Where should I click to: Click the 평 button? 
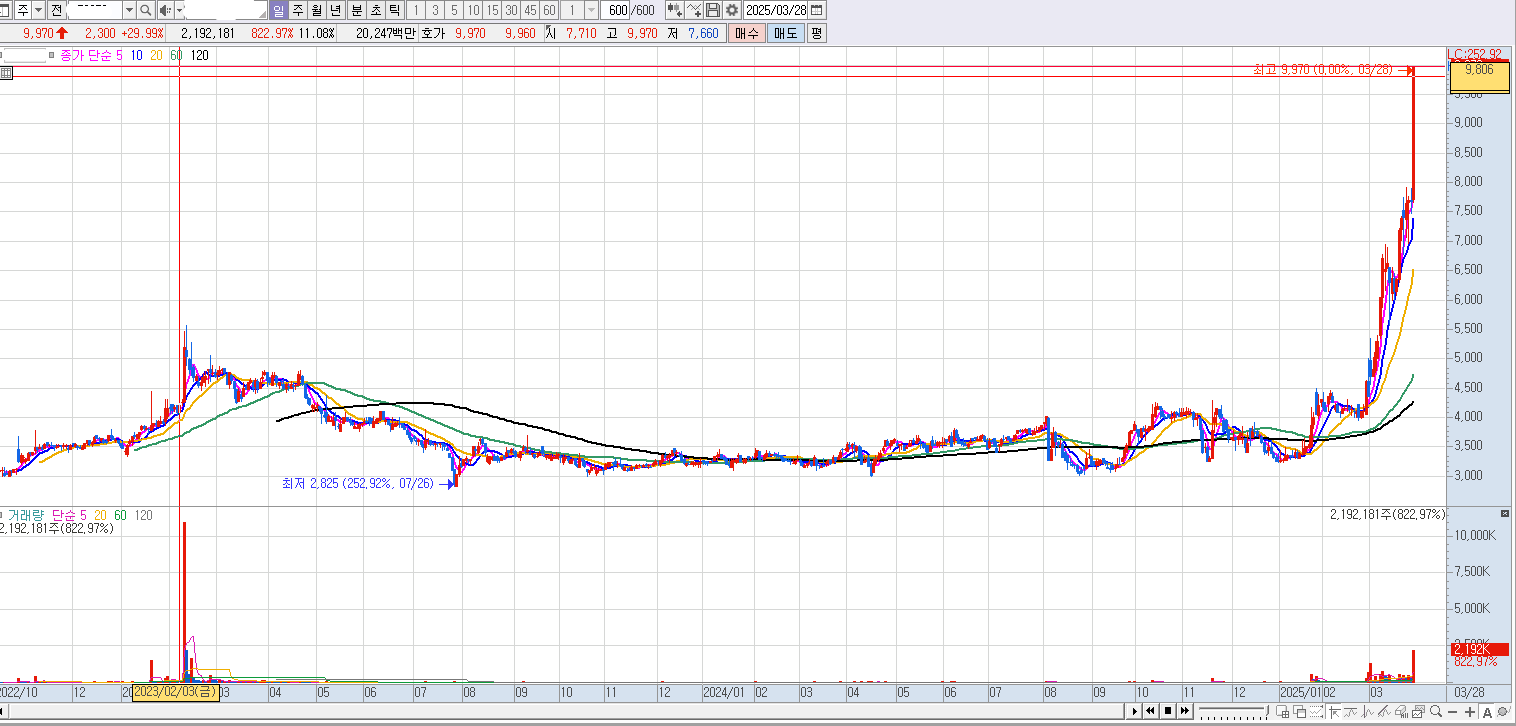(816, 33)
